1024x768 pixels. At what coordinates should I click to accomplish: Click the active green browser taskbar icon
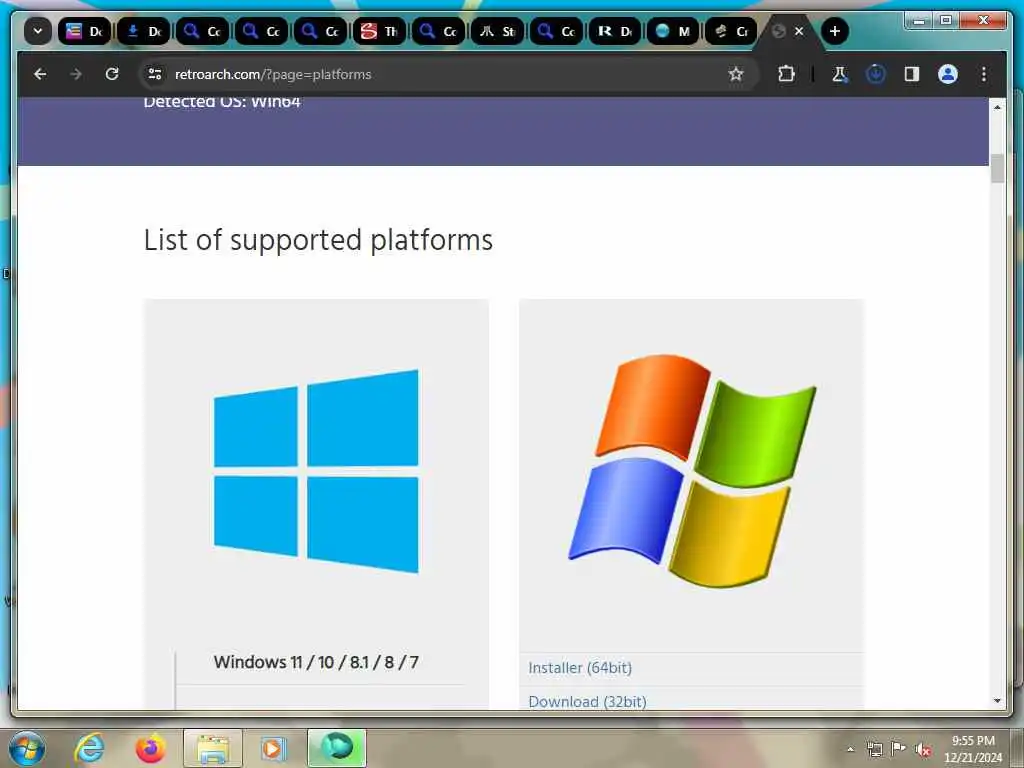coord(336,748)
